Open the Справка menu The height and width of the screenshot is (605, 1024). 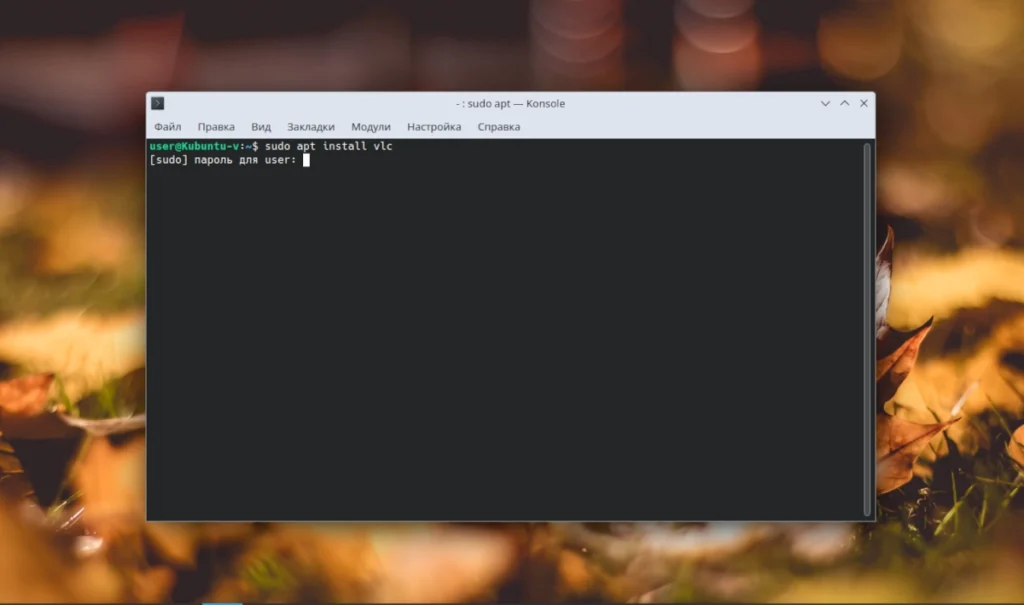[499, 127]
